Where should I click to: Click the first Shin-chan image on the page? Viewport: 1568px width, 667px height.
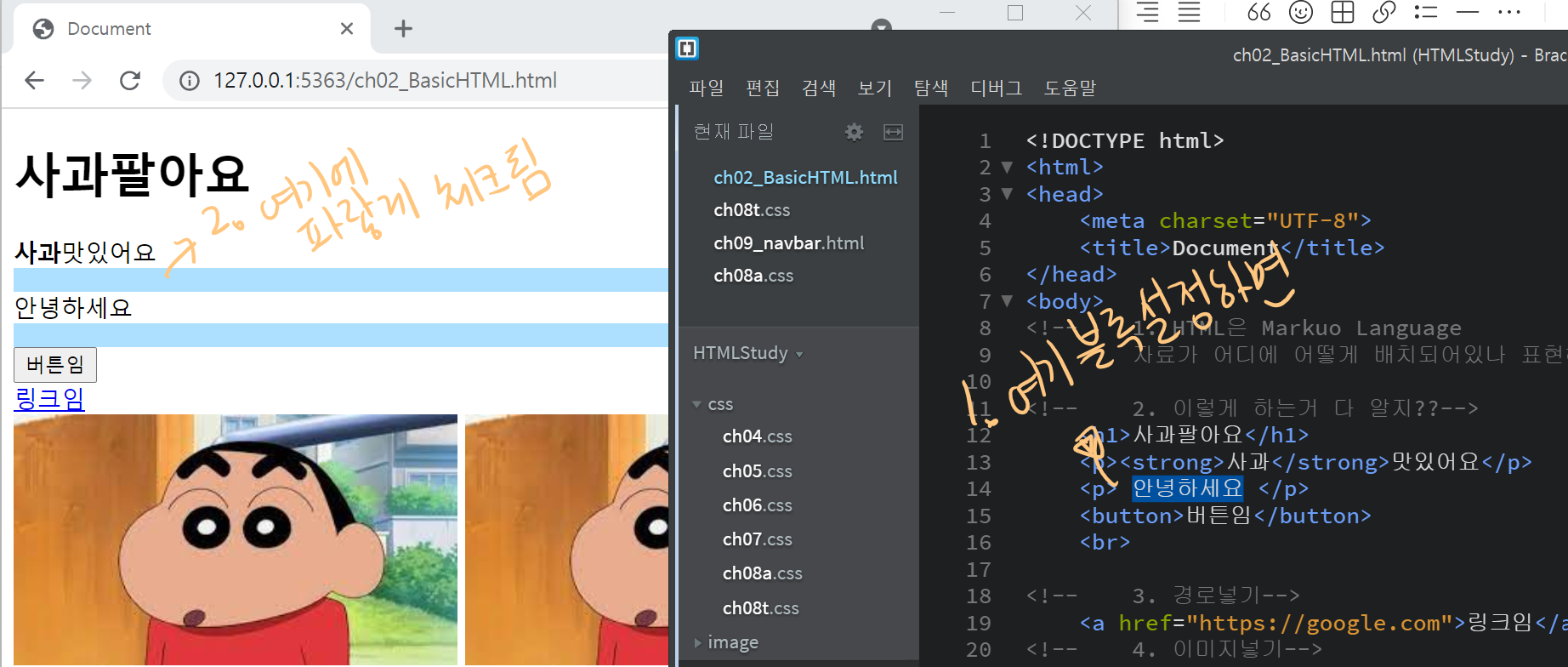click(236, 539)
